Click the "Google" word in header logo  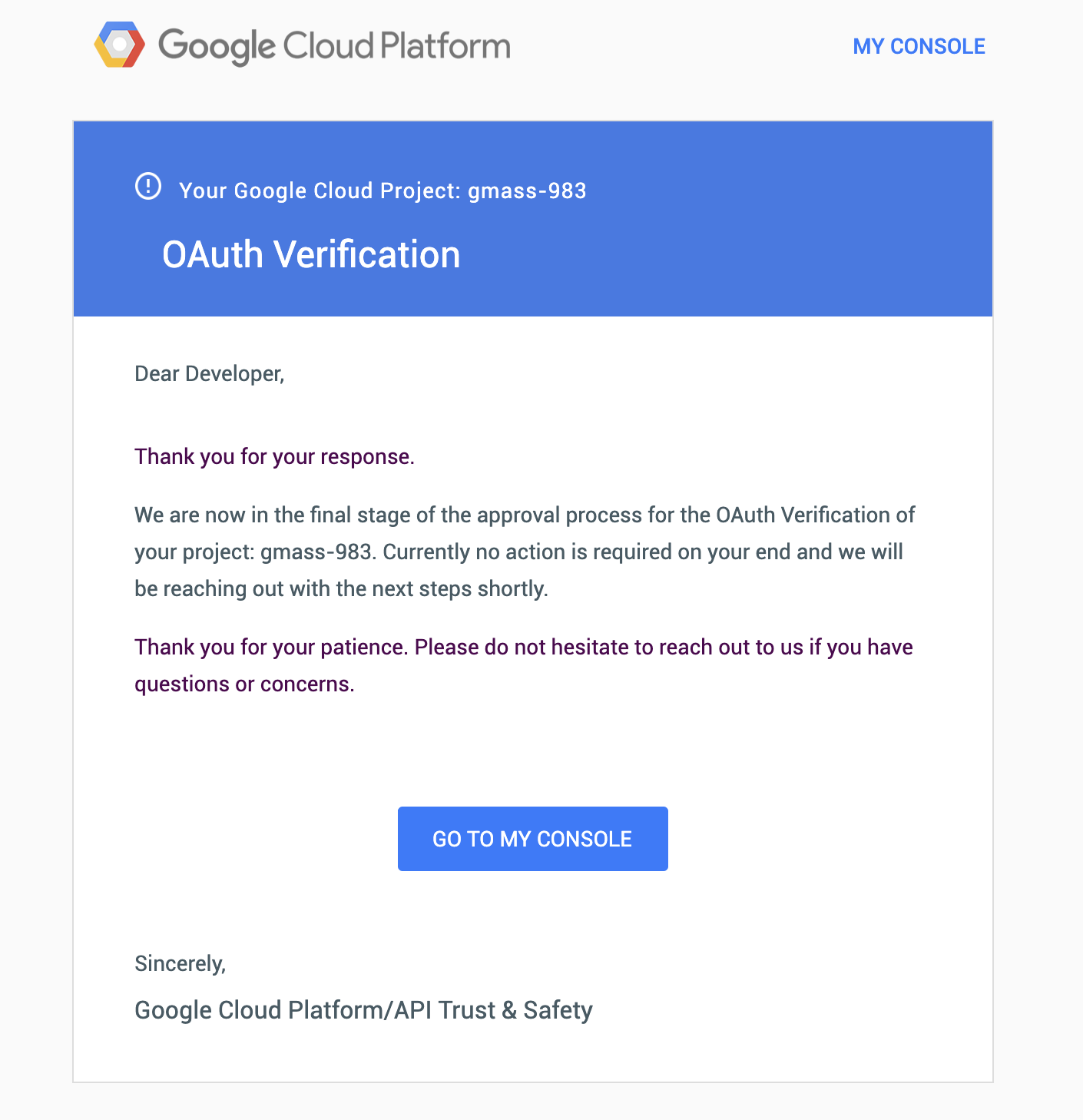(216, 46)
